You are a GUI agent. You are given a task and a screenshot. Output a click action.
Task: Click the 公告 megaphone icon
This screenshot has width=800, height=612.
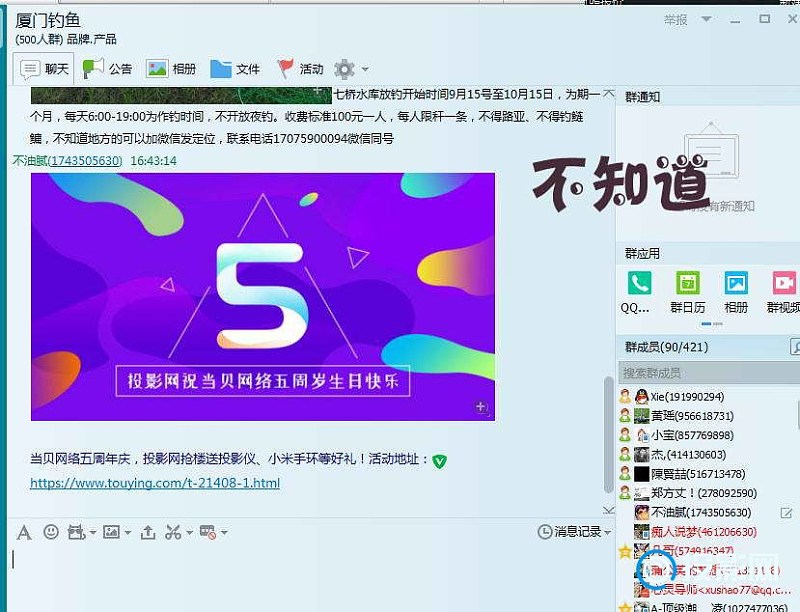tap(92, 69)
